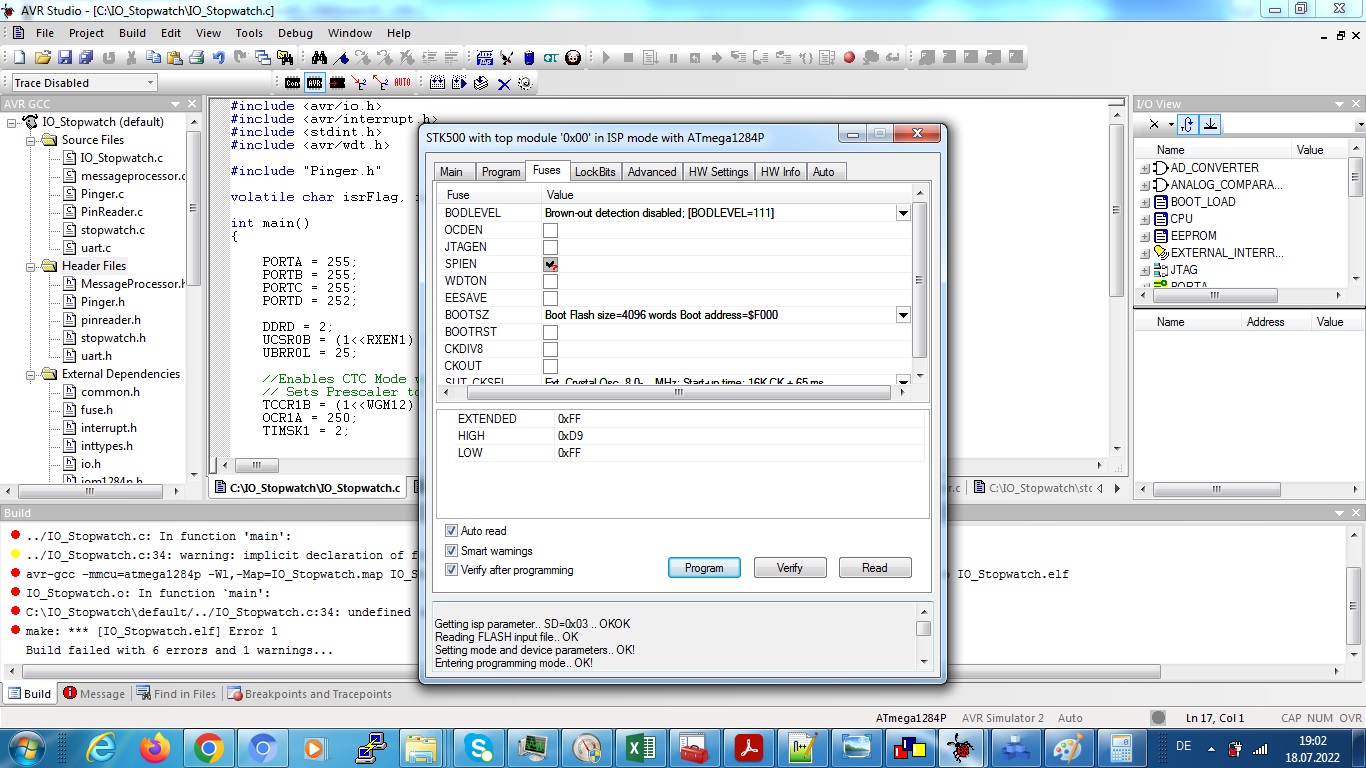Viewport: 1366px width, 768px height.
Task: Click the Program button
Action: click(704, 568)
